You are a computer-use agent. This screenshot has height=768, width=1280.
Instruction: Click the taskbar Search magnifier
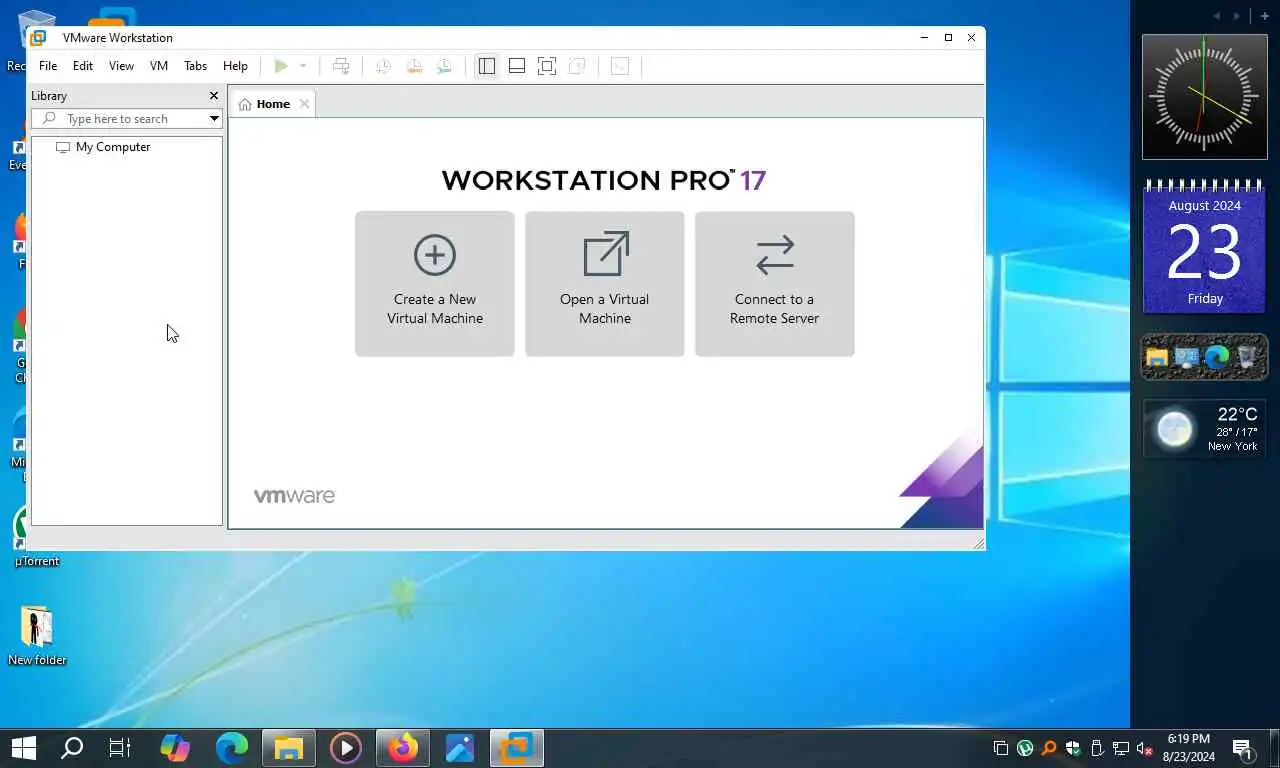[72, 748]
